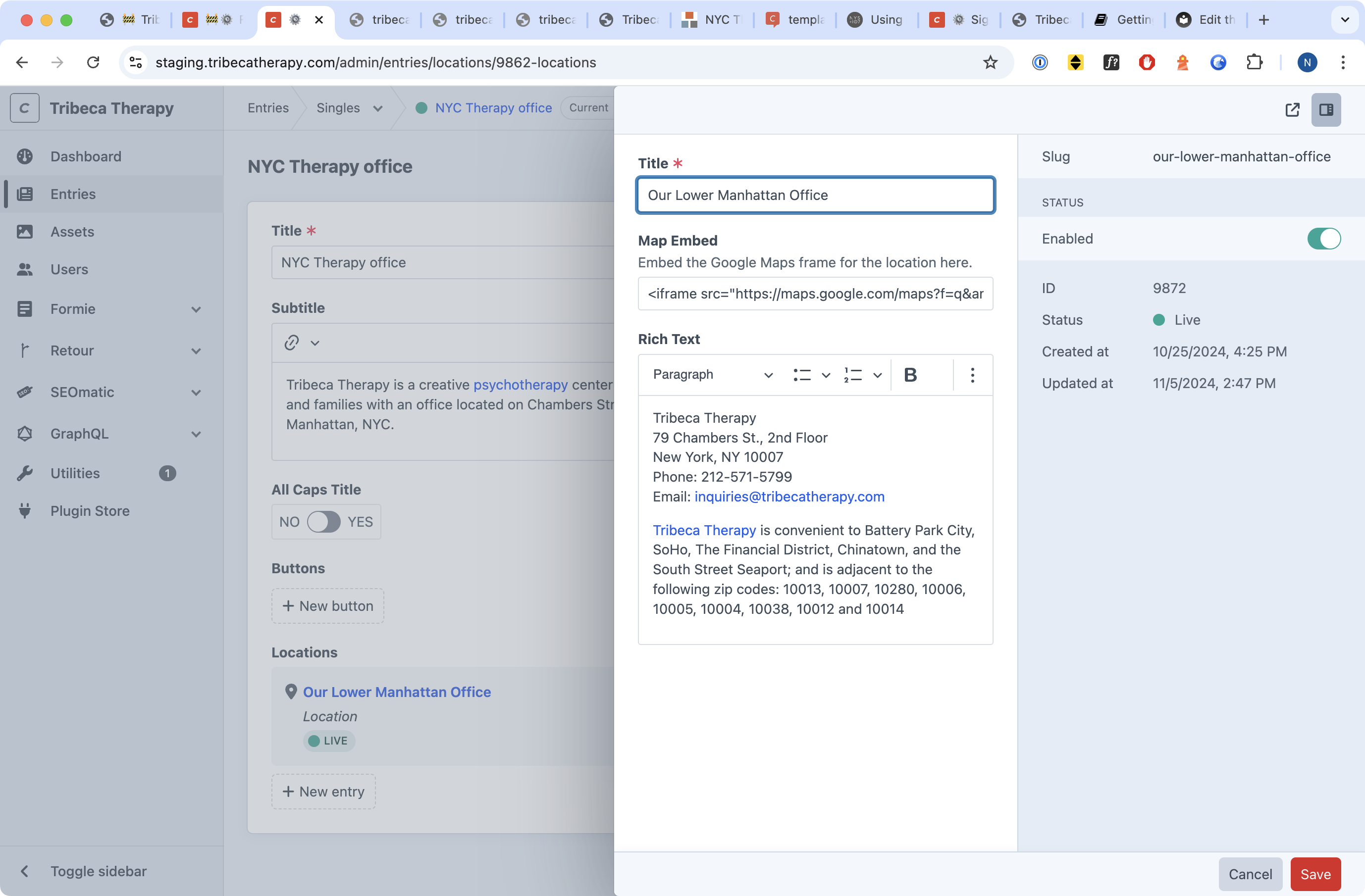Image resolution: width=1365 pixels, height=896 pixels.
Task: Save the location entry
Action: 1315,874
